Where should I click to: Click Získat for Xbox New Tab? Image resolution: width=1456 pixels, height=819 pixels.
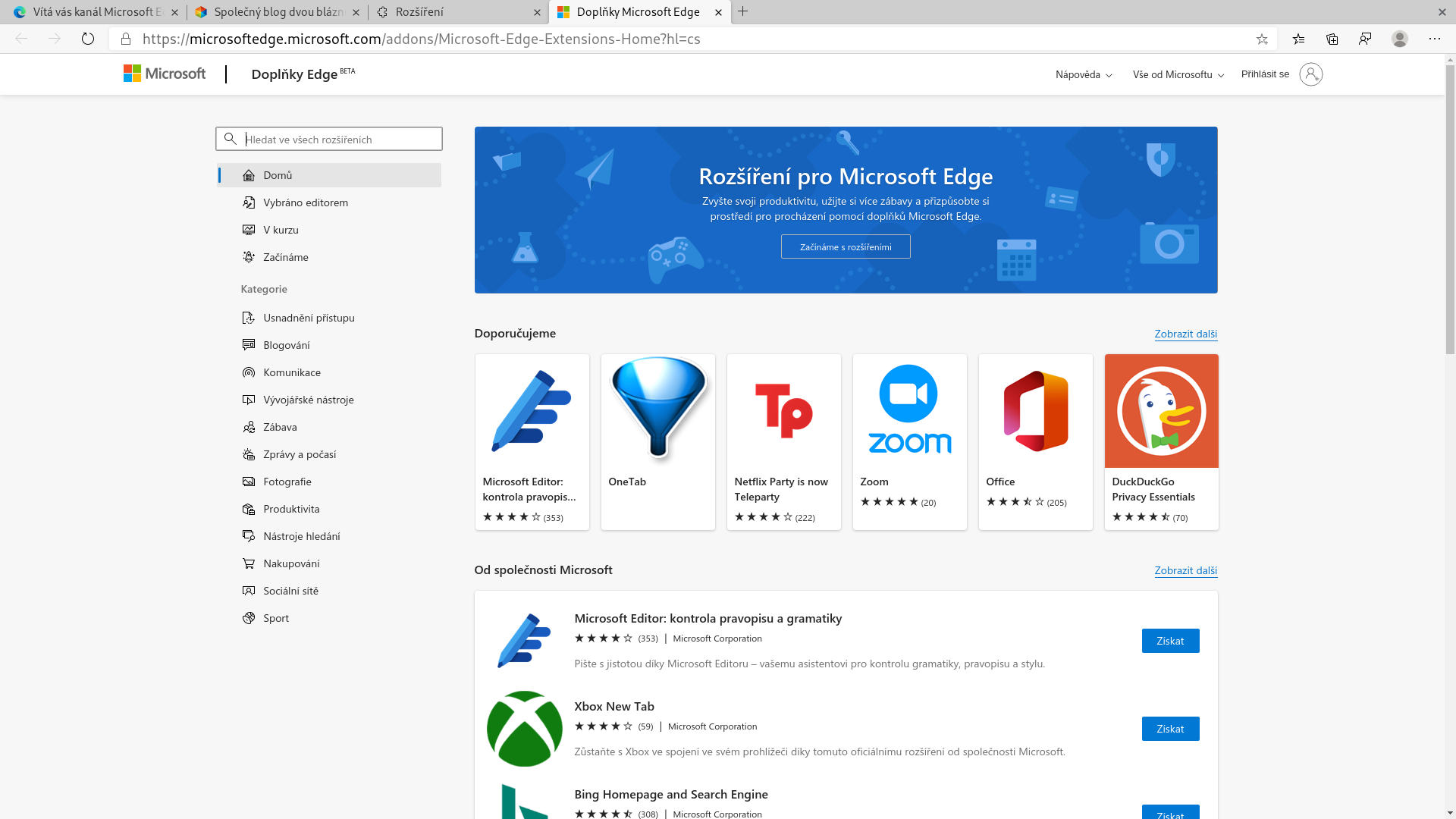coord(1170,729)
